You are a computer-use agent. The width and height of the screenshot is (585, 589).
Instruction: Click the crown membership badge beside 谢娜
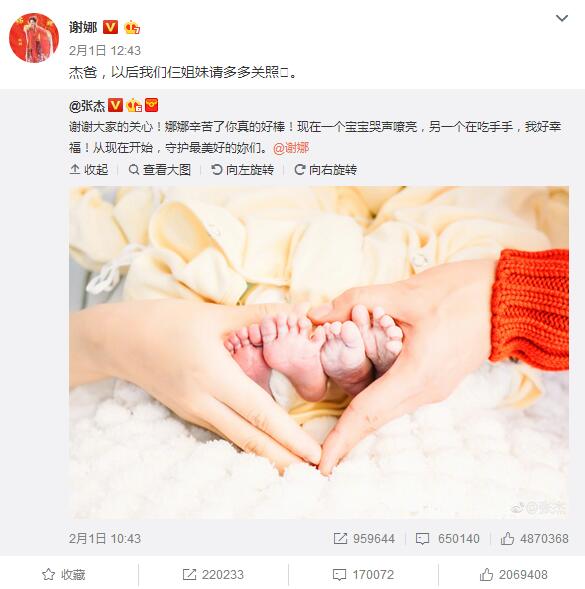132,27
